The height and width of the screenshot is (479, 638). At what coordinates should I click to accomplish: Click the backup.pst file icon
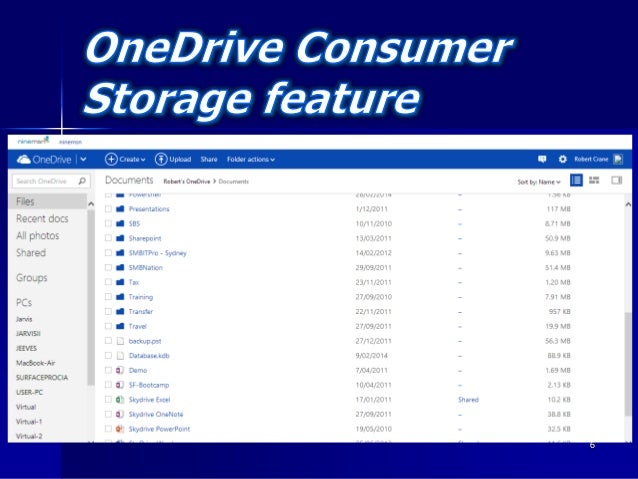click(x=120, y=341)
